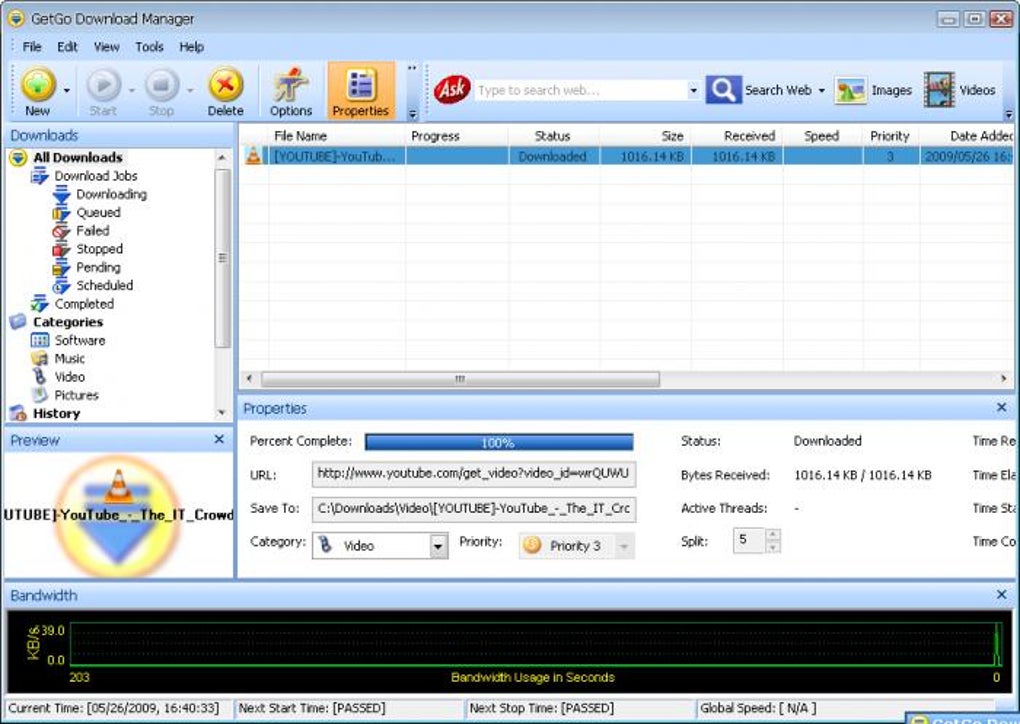
Task: Select the Categories tree node
Action: (68, 322)
